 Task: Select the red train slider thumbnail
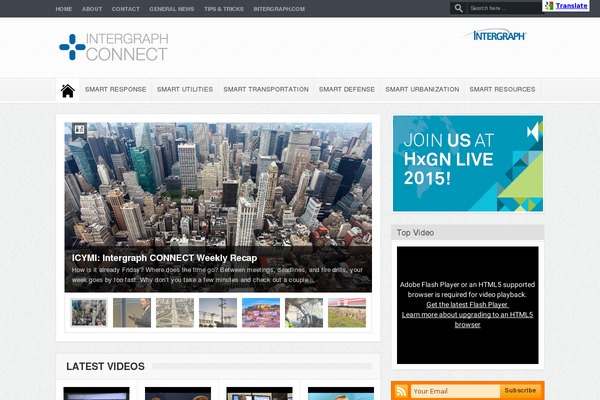347,313
